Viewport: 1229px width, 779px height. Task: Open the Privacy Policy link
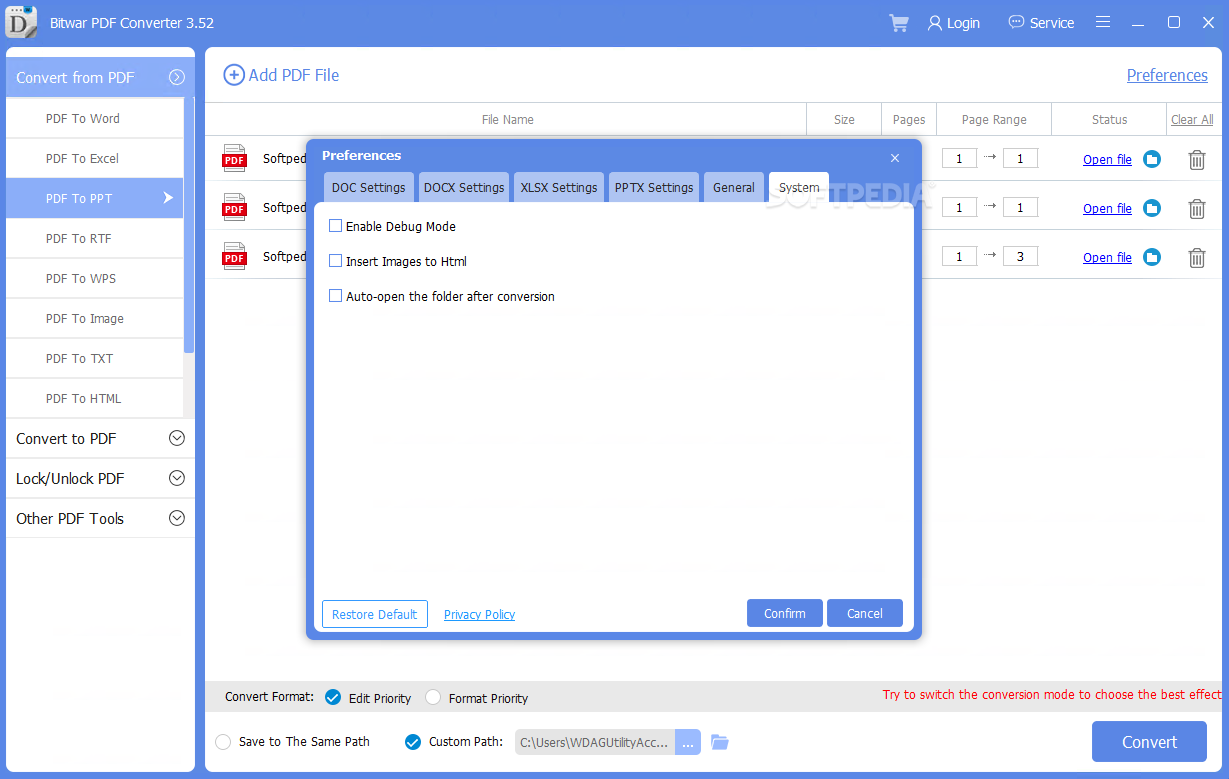[479, 614]
